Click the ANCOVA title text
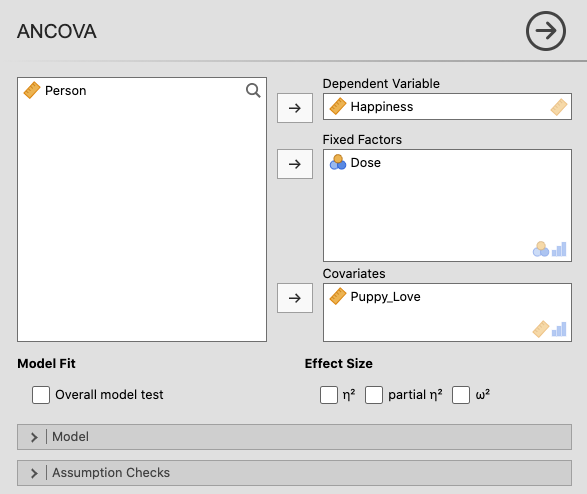The width and height of the screenshot is (587, 494). pyautogui.click(x=57, y=31)
